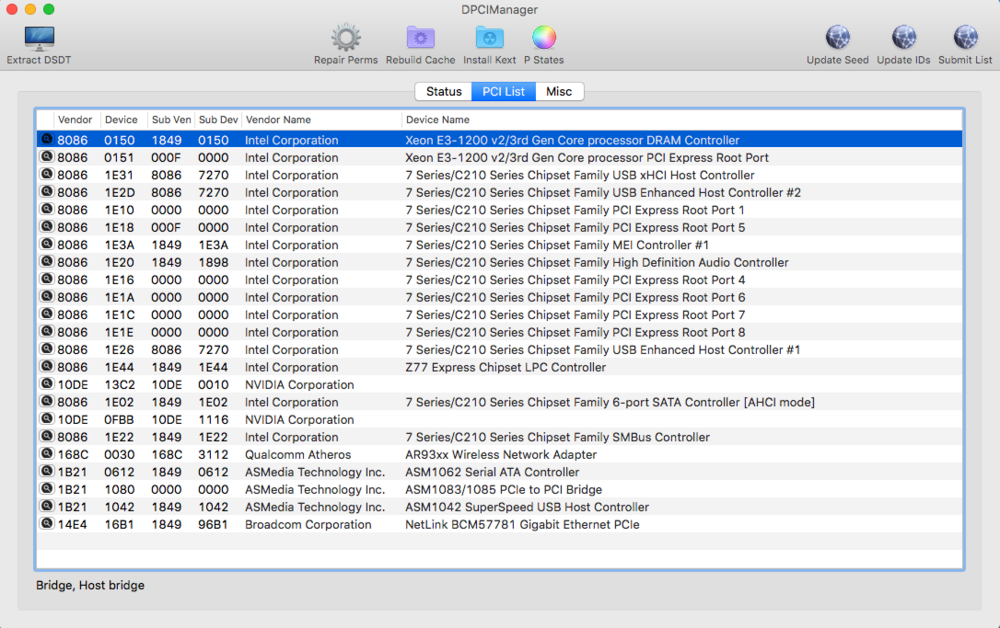This screenshot has height=628, width=1000.
Task: Click the Submit List globe icon
Action: (x=965, y=39)
